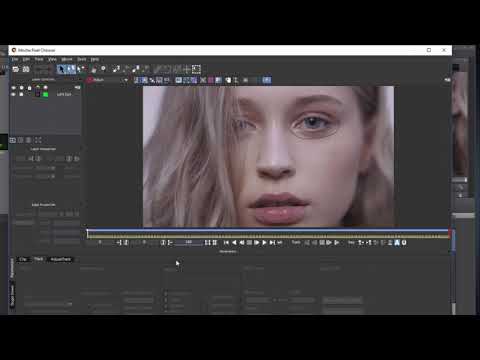Open the AdjustTrack tab
Viewport: 480px width, 360px height.
61,259
